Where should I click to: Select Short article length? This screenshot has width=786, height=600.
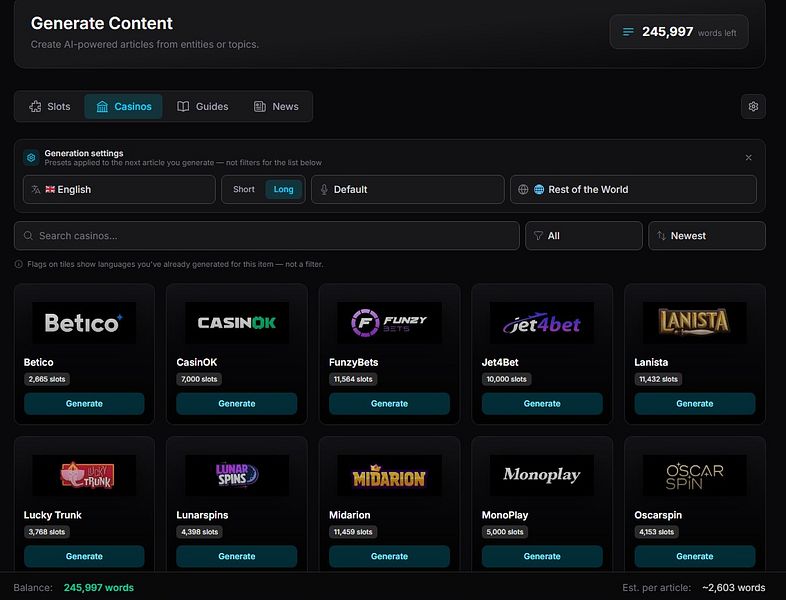click(x=244, y=189)
